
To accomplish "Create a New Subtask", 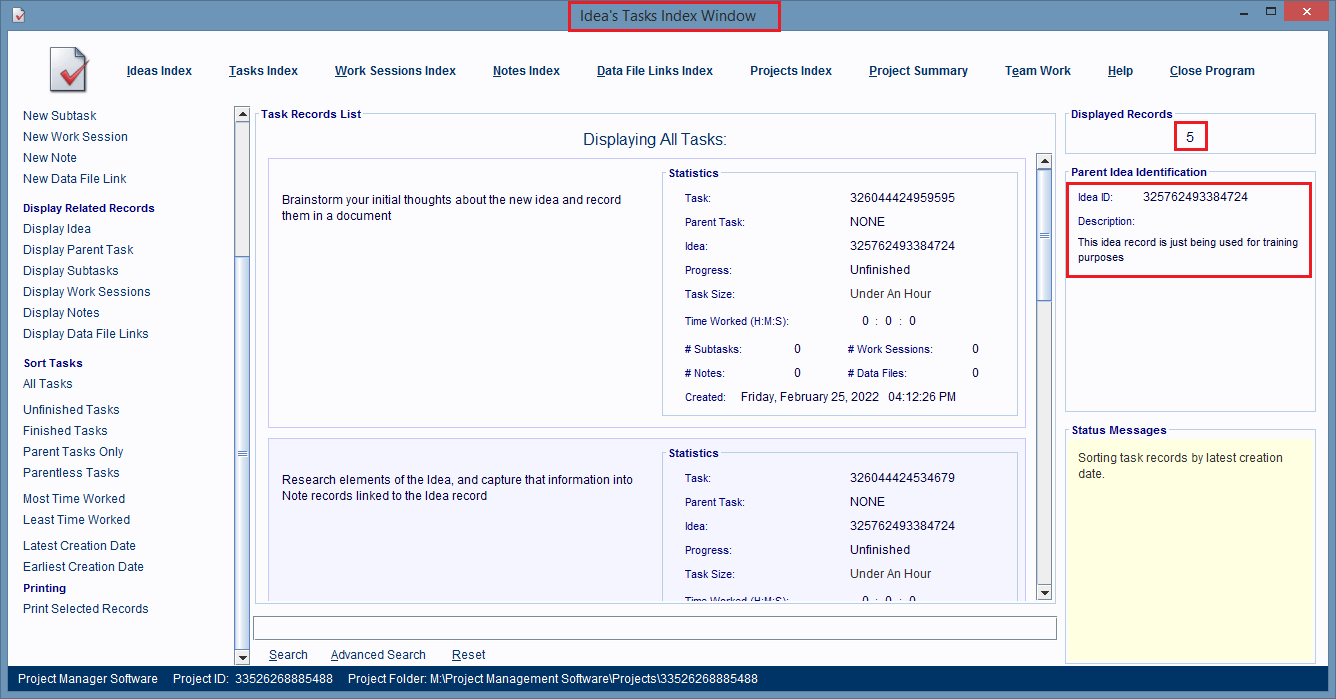I will point(60,116).
